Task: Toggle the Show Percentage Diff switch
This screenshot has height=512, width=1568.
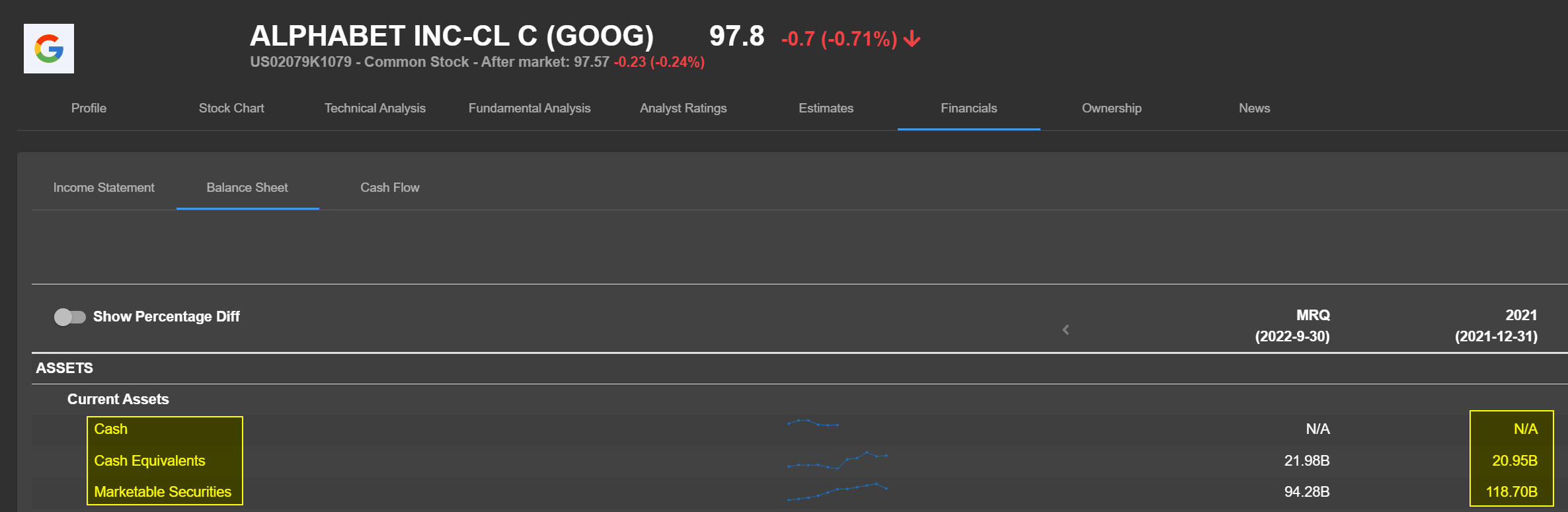Action: [x=70, y=317]
